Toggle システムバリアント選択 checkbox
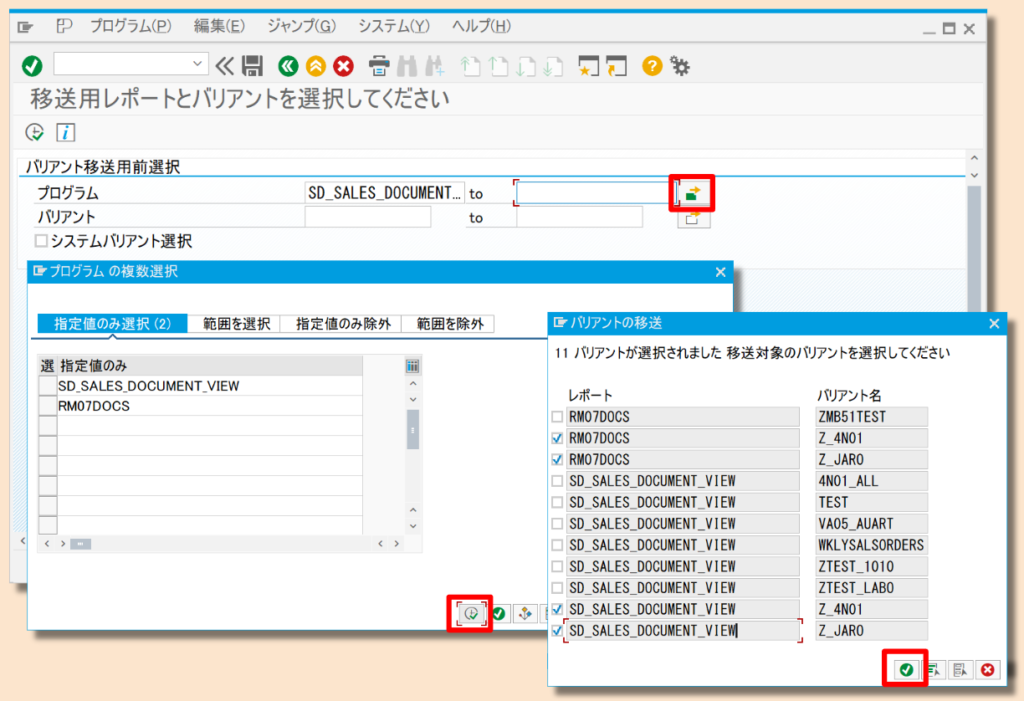Viewport: 1024px width, 701px height. pyautogui.click(x=41, y=241)
